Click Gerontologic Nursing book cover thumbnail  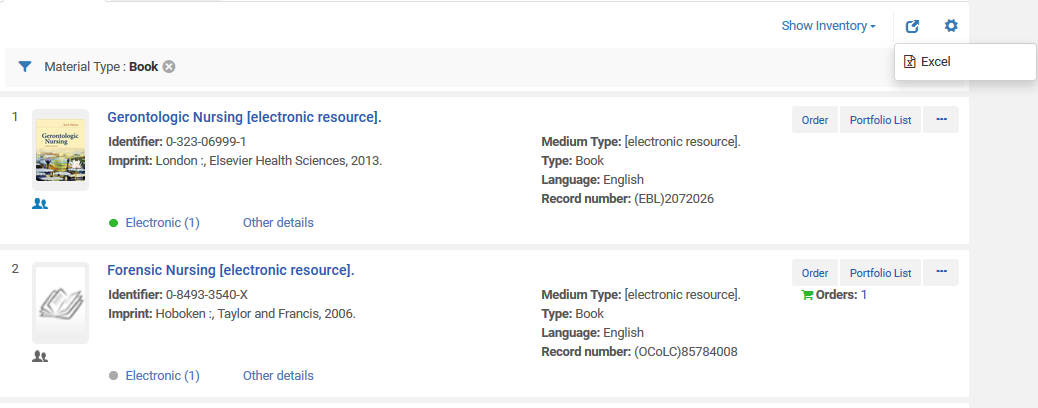point(60,149)
